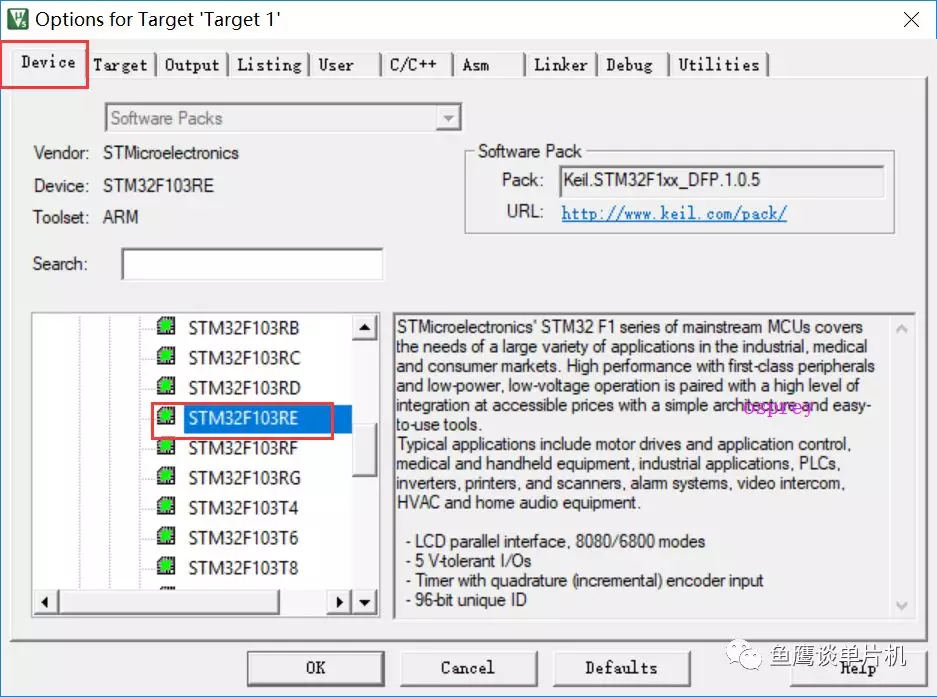This screenshot has width=937, height=697.
Task: Click the Defaults button
Action: tap(621, 668)
